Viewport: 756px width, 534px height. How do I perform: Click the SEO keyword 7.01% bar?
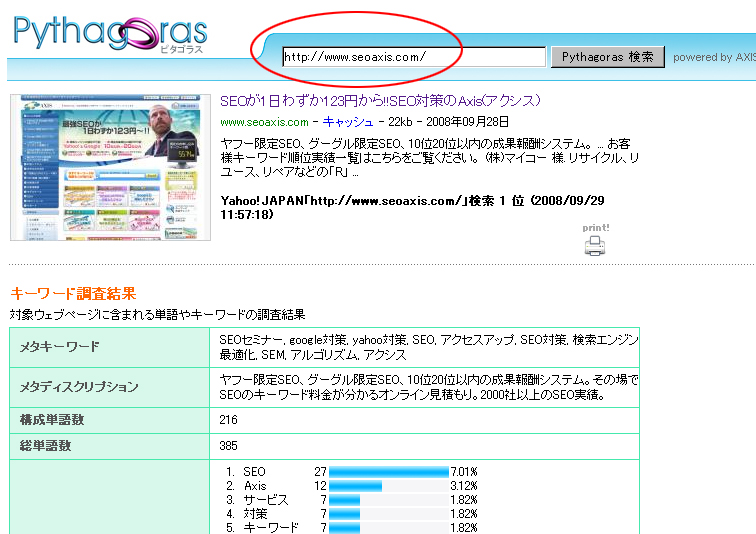[388, 471]
